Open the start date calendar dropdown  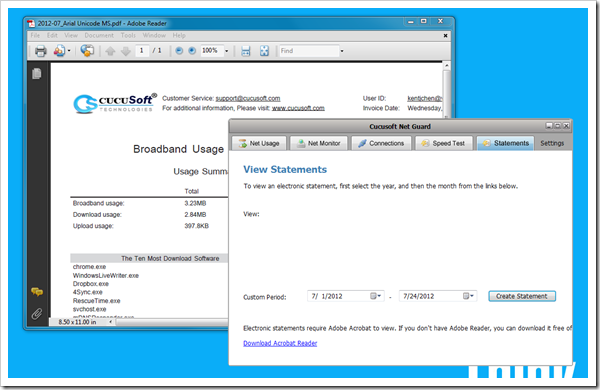376,296
